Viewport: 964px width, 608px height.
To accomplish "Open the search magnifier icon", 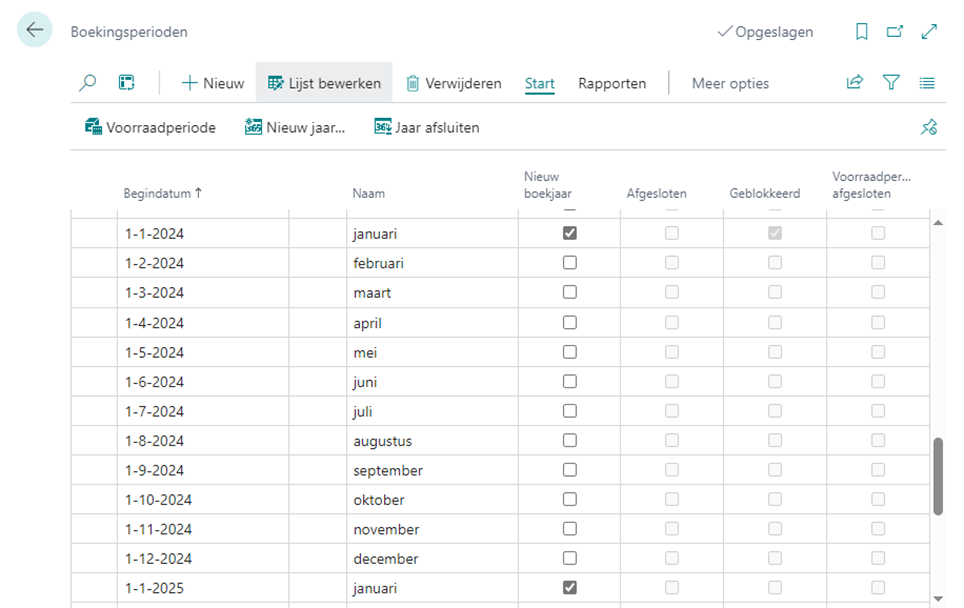I will pos(88,83).
